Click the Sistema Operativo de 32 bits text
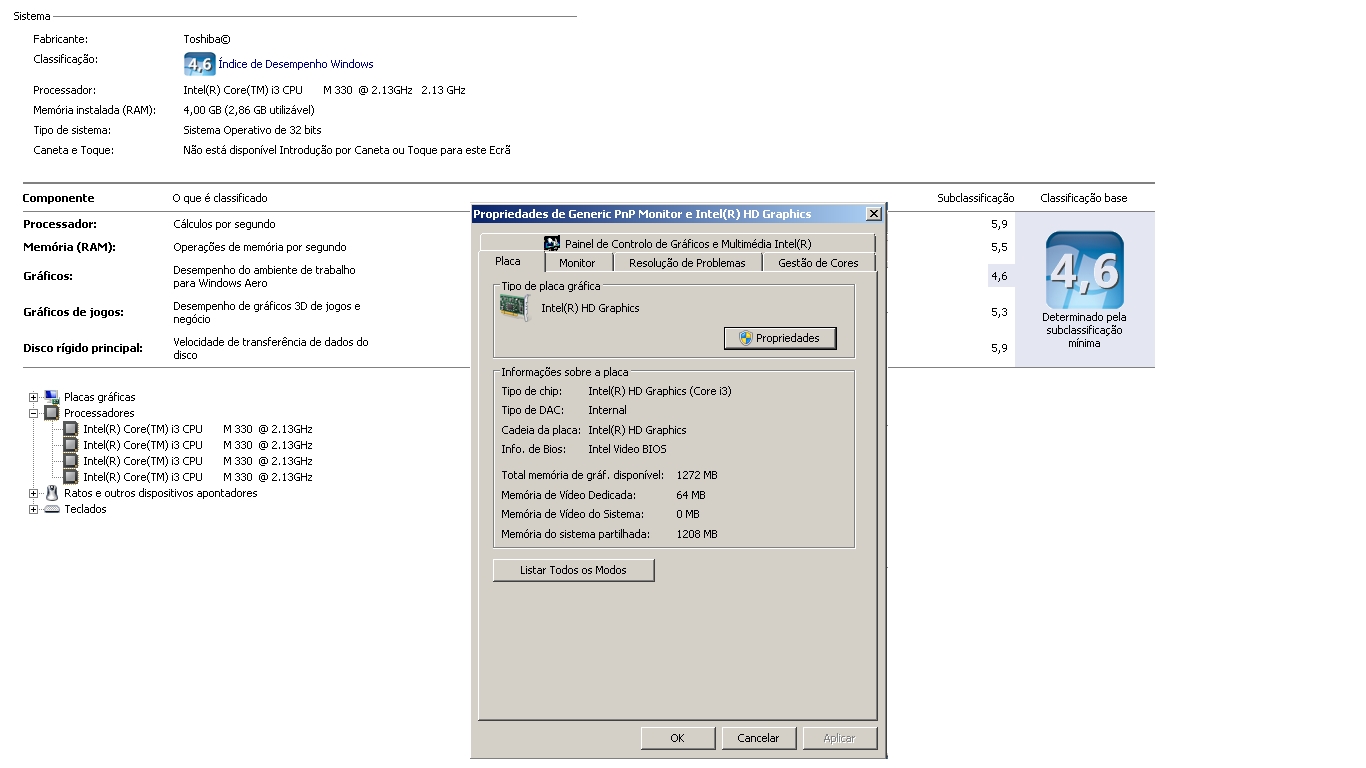The image size is (1366, 768). pyautogui.click(x=252, y=130)
